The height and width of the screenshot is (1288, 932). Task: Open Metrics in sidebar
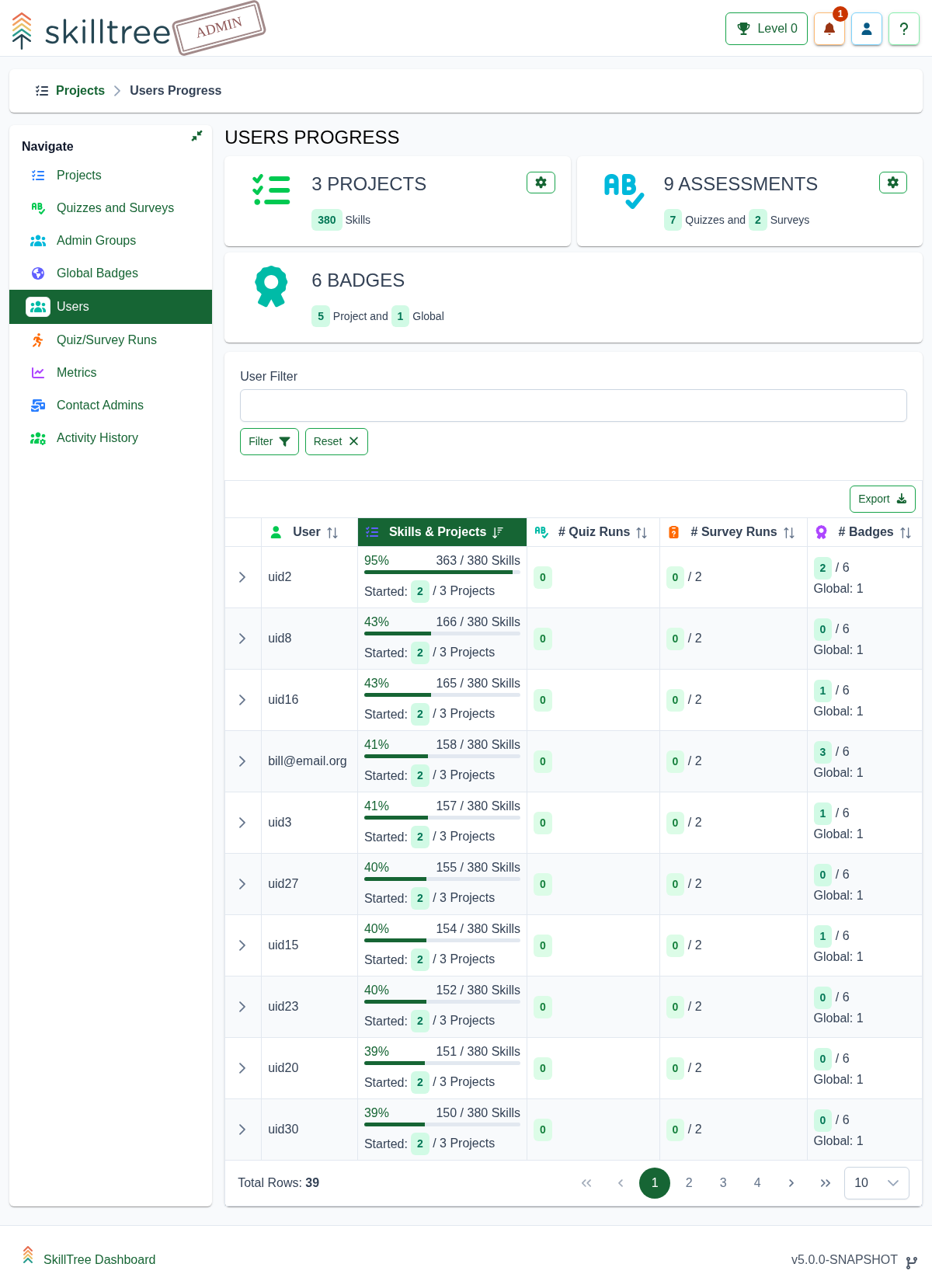coord(110,373)
